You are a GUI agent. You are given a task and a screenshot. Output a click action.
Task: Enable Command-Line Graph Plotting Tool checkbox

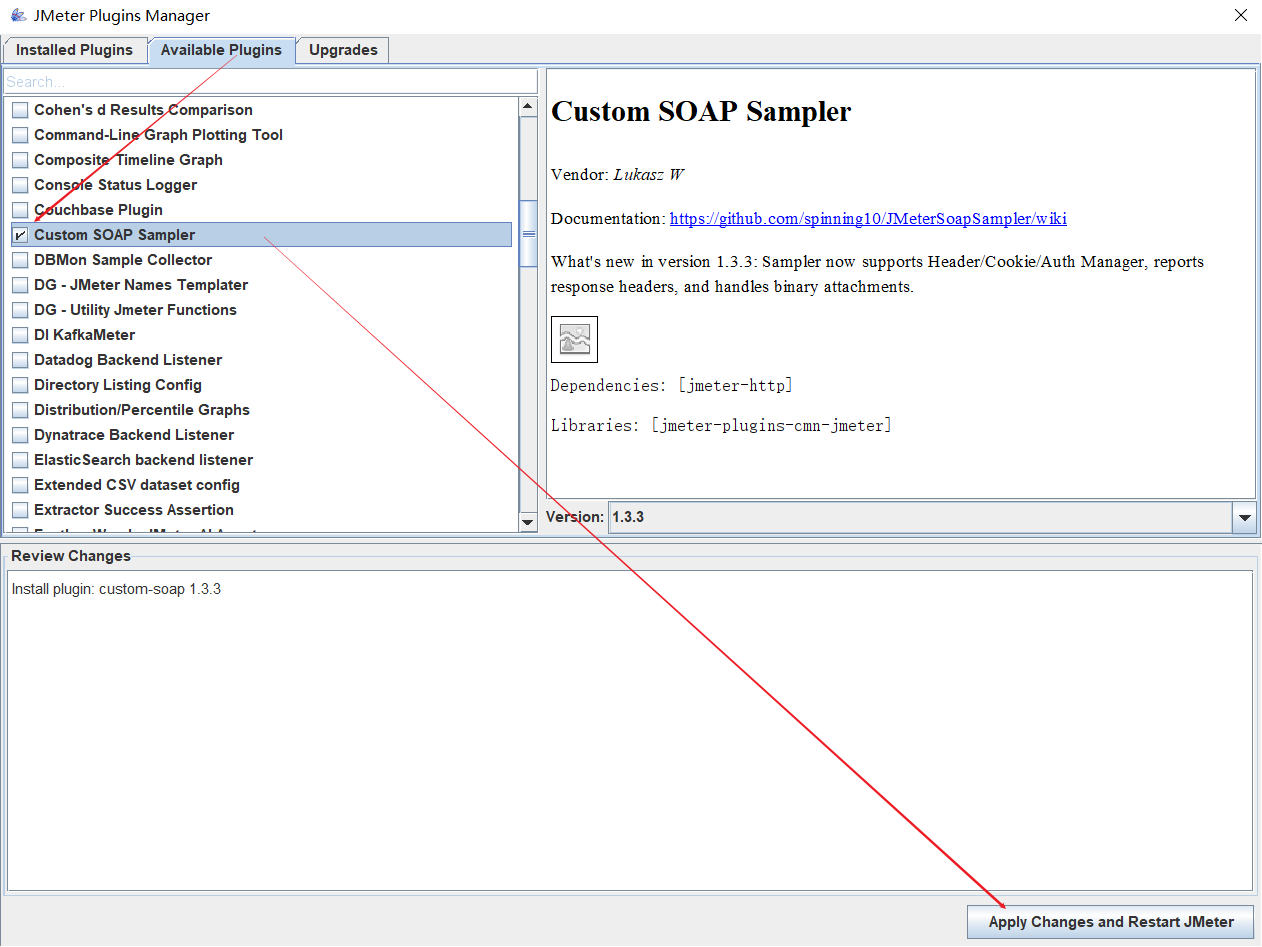[x=20, y=135]
